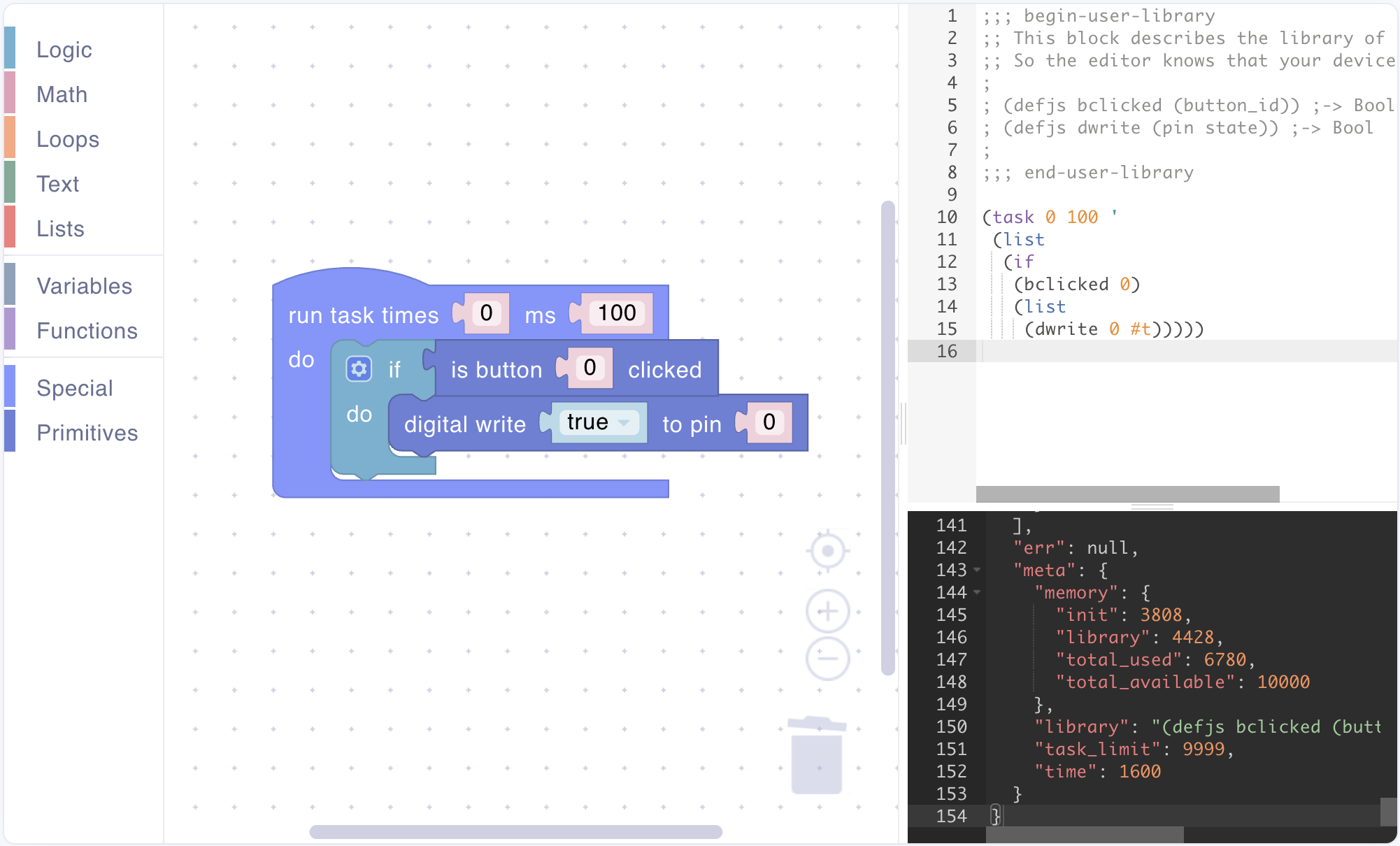
Task: Click the ms value 100 field
Action: pyautogui.click(x=616, y=313)
